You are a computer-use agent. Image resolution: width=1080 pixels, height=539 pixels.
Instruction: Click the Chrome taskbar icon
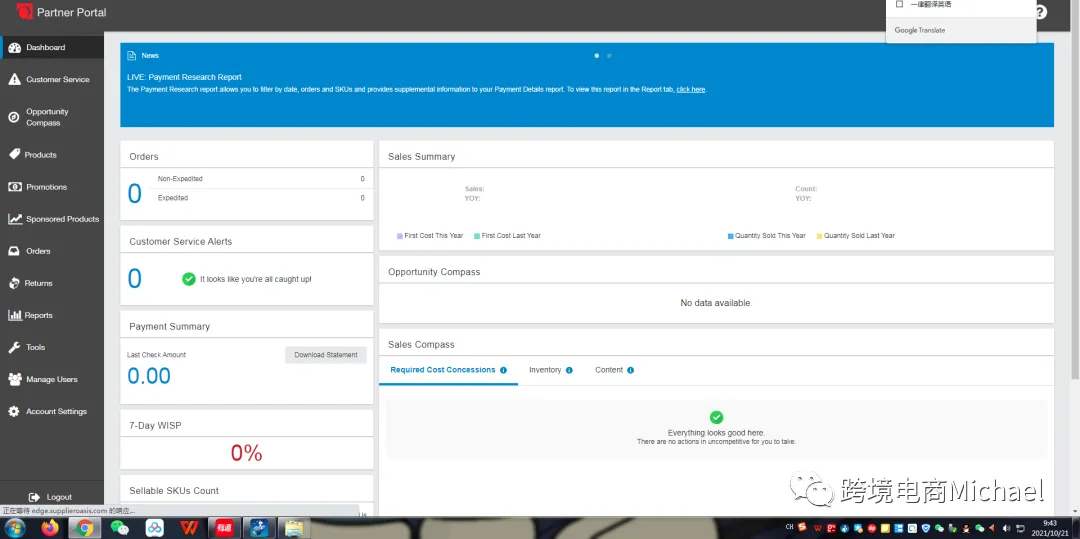pos(85,528)
